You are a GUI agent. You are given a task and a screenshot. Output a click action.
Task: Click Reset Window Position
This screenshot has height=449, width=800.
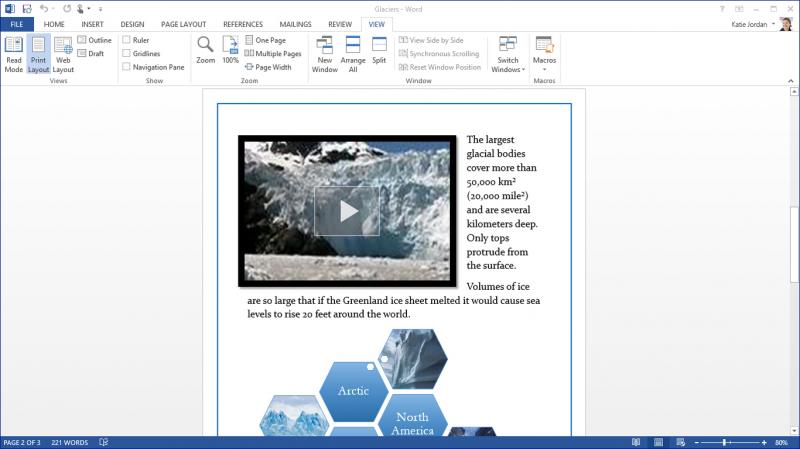pyautogui.click(x=440, y=67)
